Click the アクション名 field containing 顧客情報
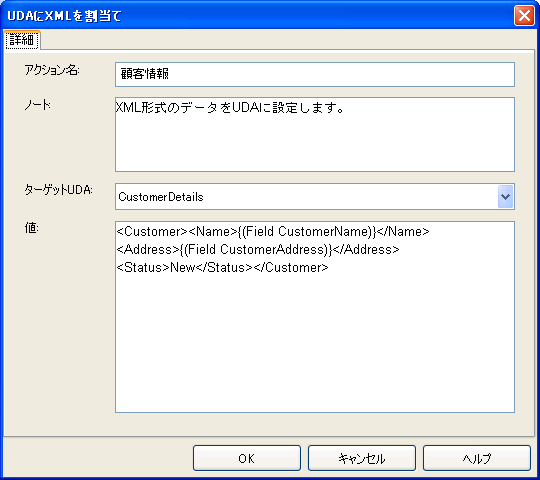 click(315, 74)
